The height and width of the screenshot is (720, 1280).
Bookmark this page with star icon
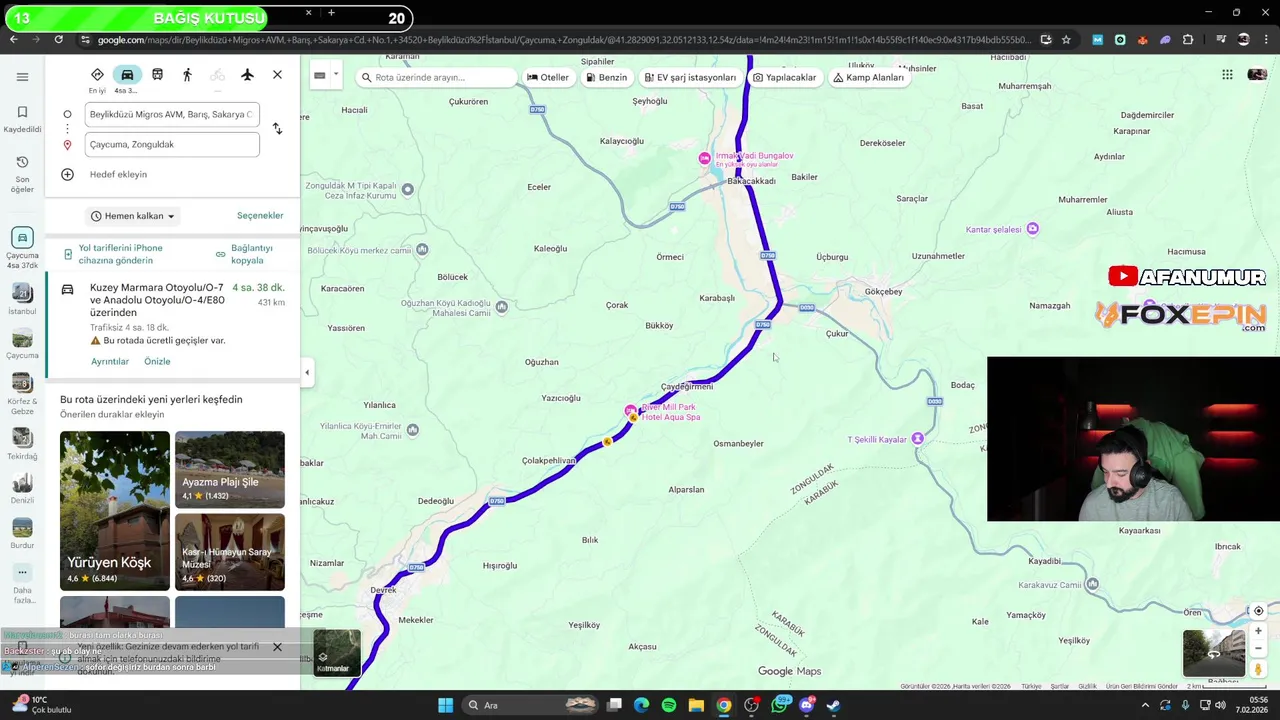[x=1066, y=39]
